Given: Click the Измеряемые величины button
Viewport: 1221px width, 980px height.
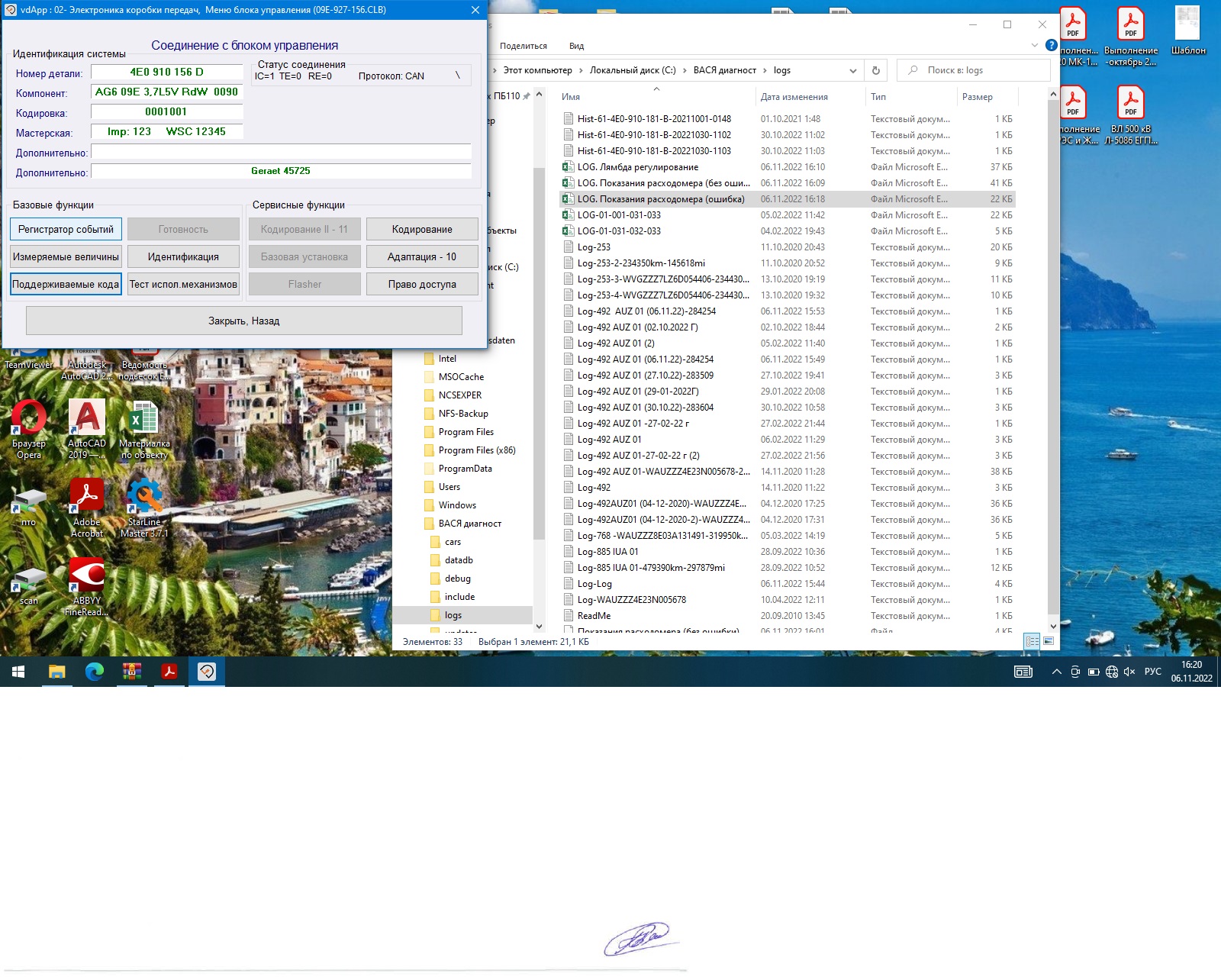Looking at the screenshot, I should click(x=66, y=256).
